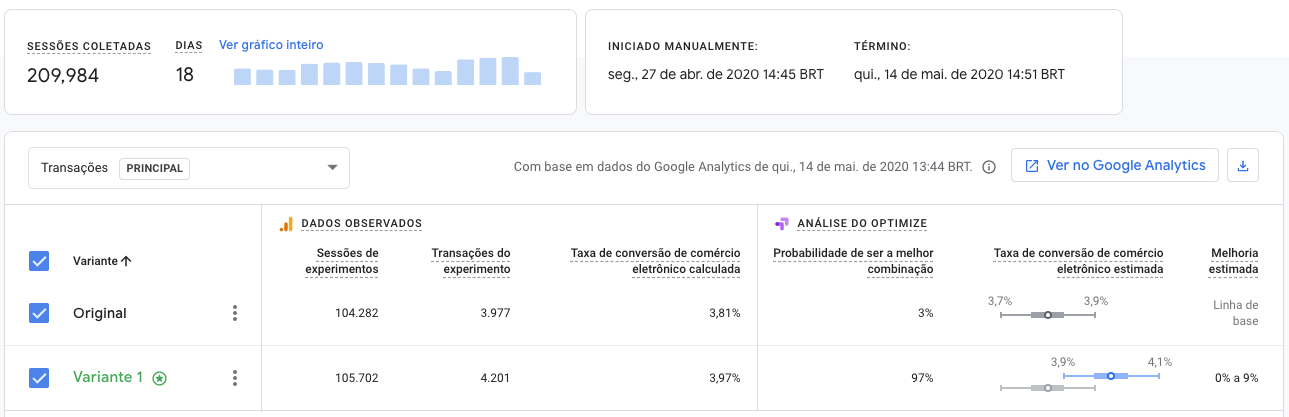Click the purple Optimize analysis icon

coord(782,223)
